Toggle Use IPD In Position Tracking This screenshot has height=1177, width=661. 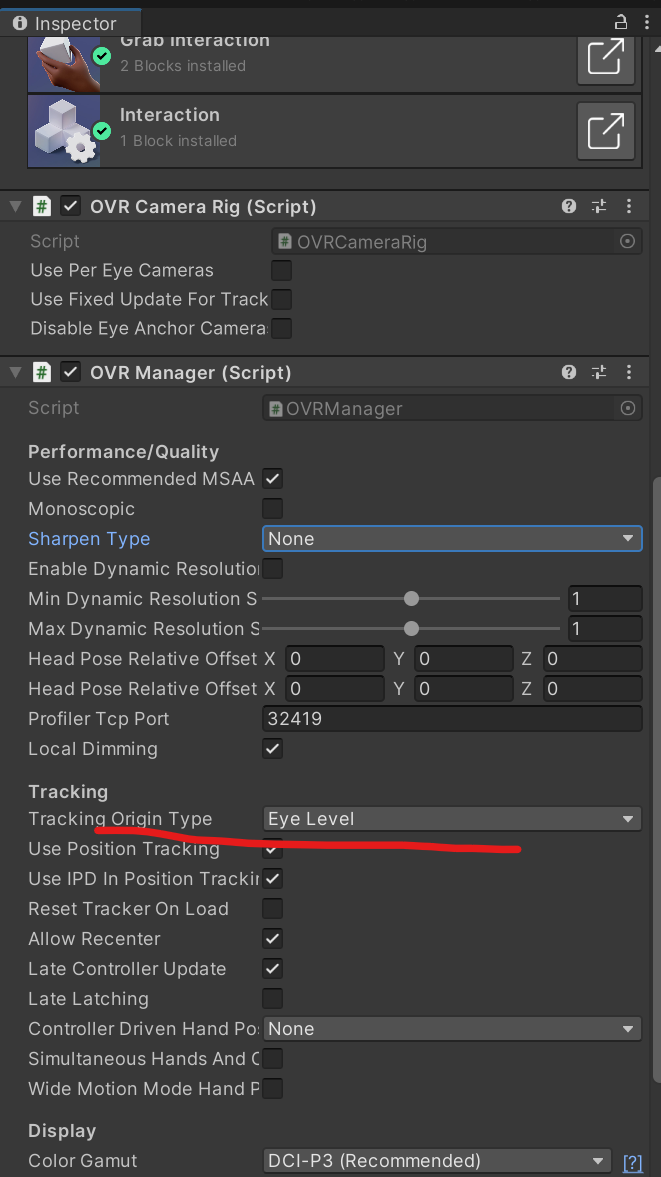[272, 878]
